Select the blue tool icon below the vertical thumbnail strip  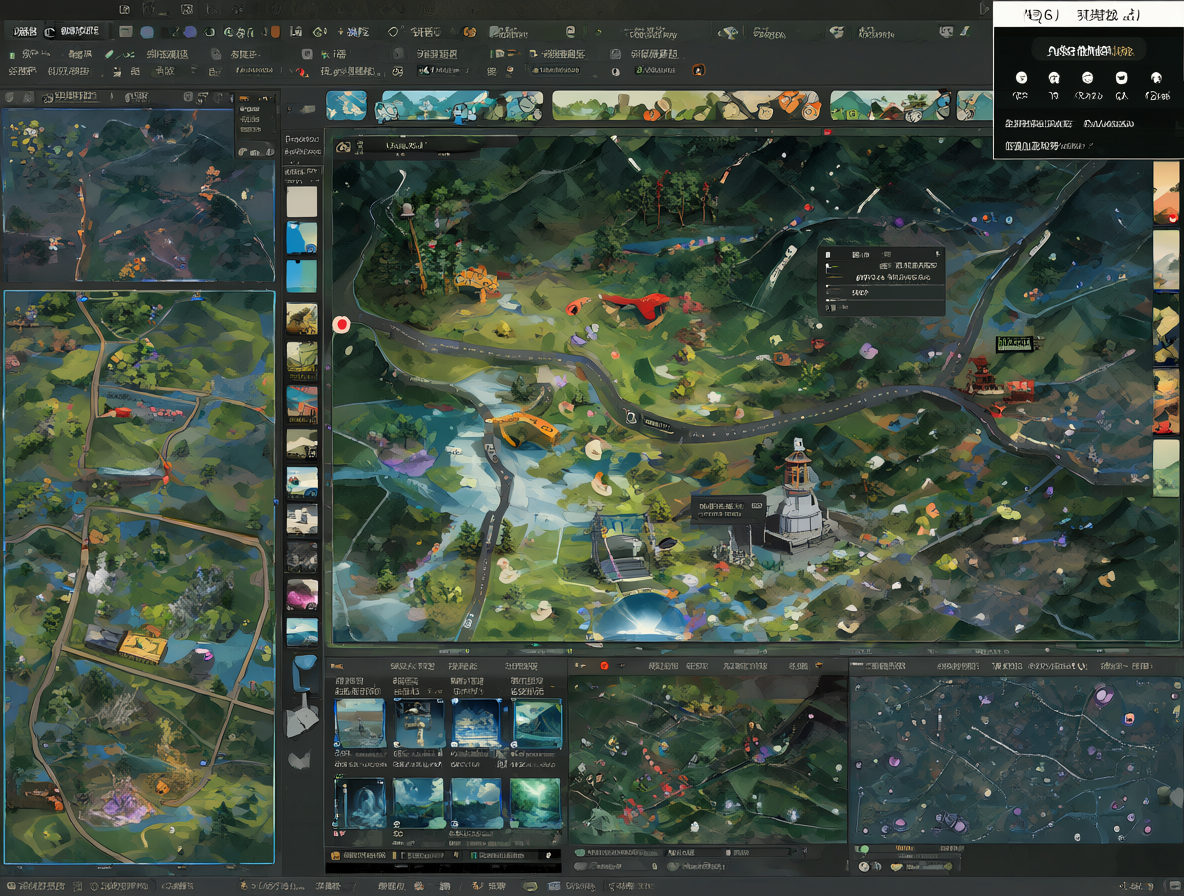point(304,672)
